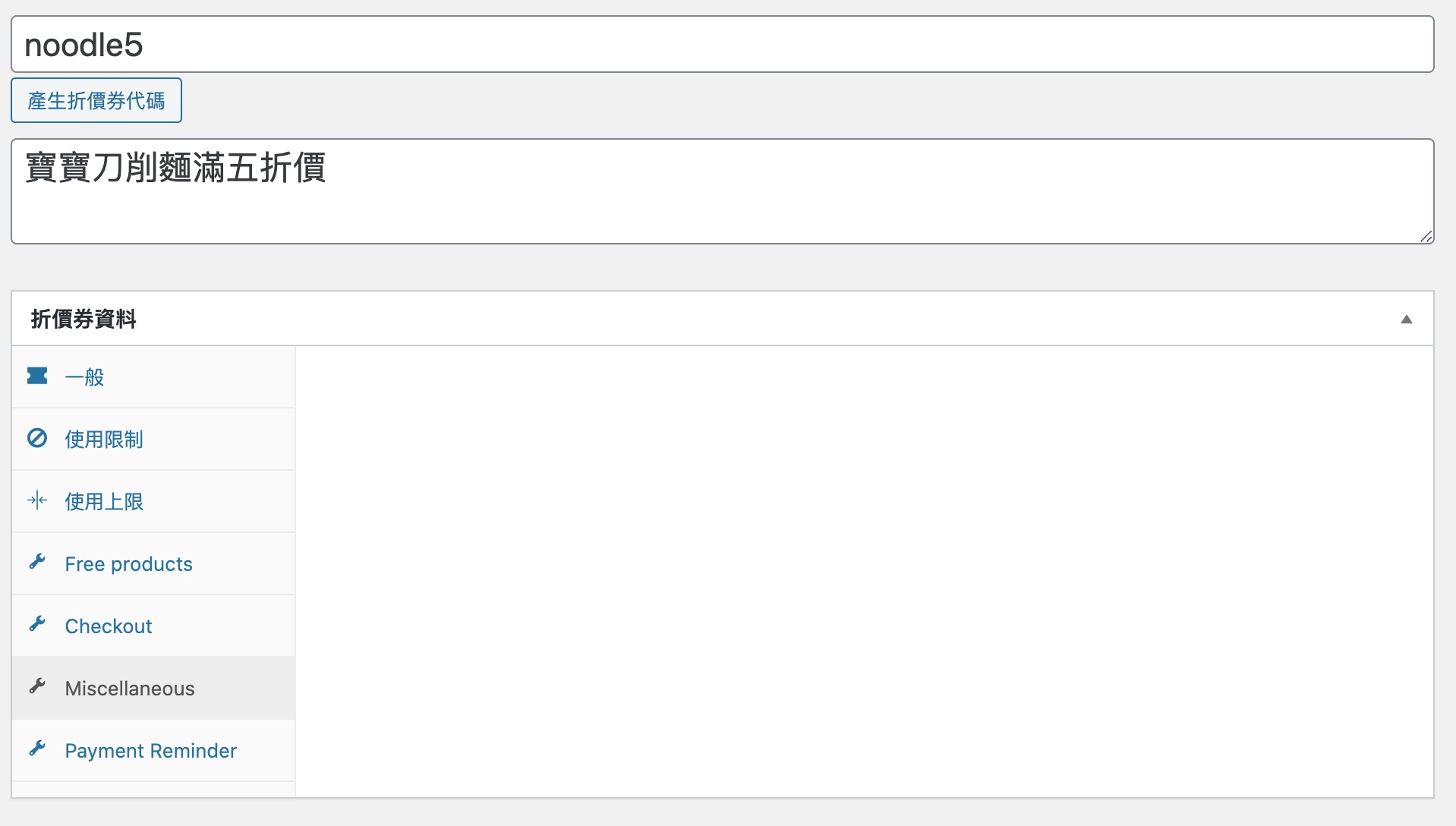Image resolution: width=1456 pixels, height=826 pixels.
Task: Collapse the 折價券資料 panel with the triangle
Action: click(1406, 319)
